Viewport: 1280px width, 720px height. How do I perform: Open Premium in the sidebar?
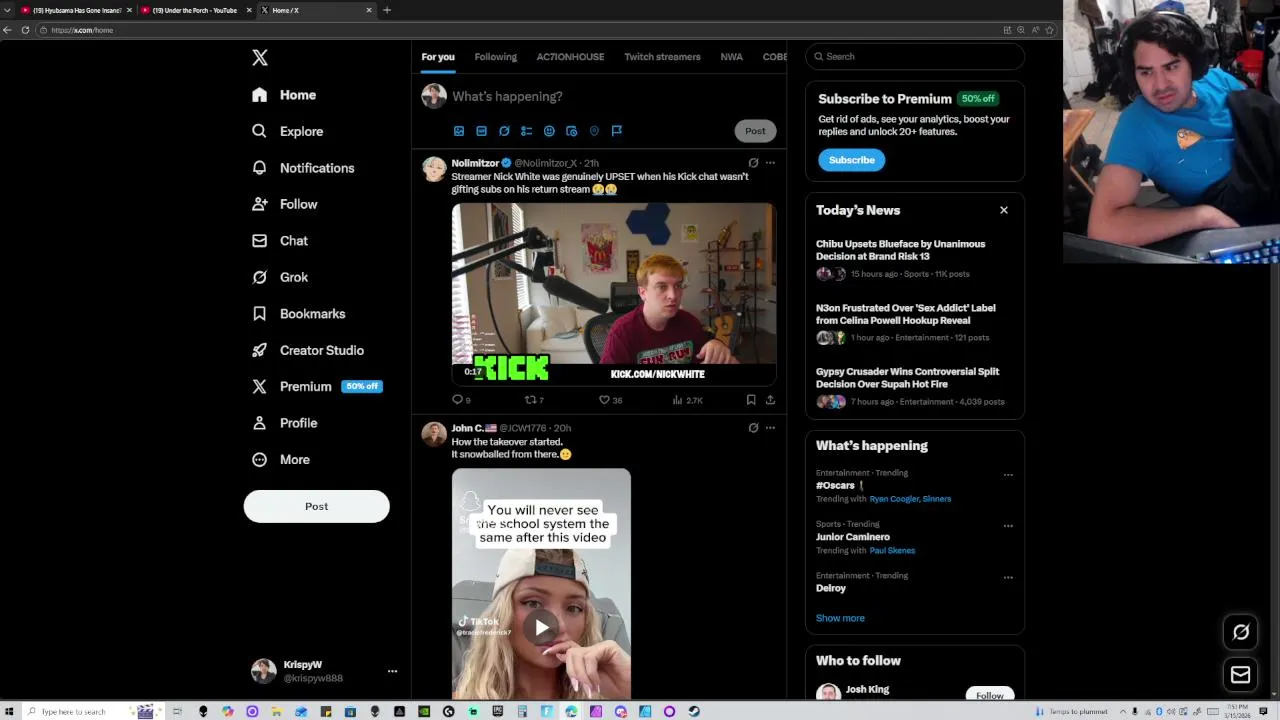(316, 386)
